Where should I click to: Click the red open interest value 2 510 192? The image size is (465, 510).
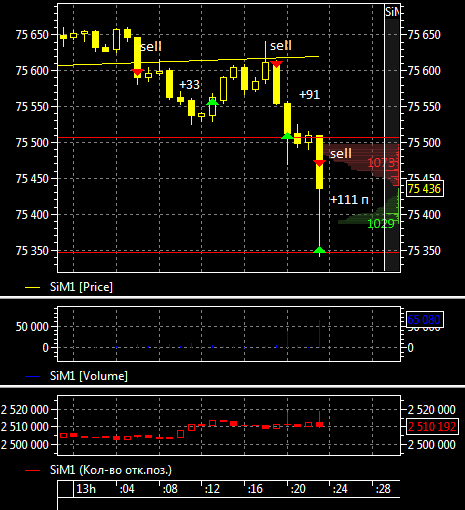click(x=432, y=426)
